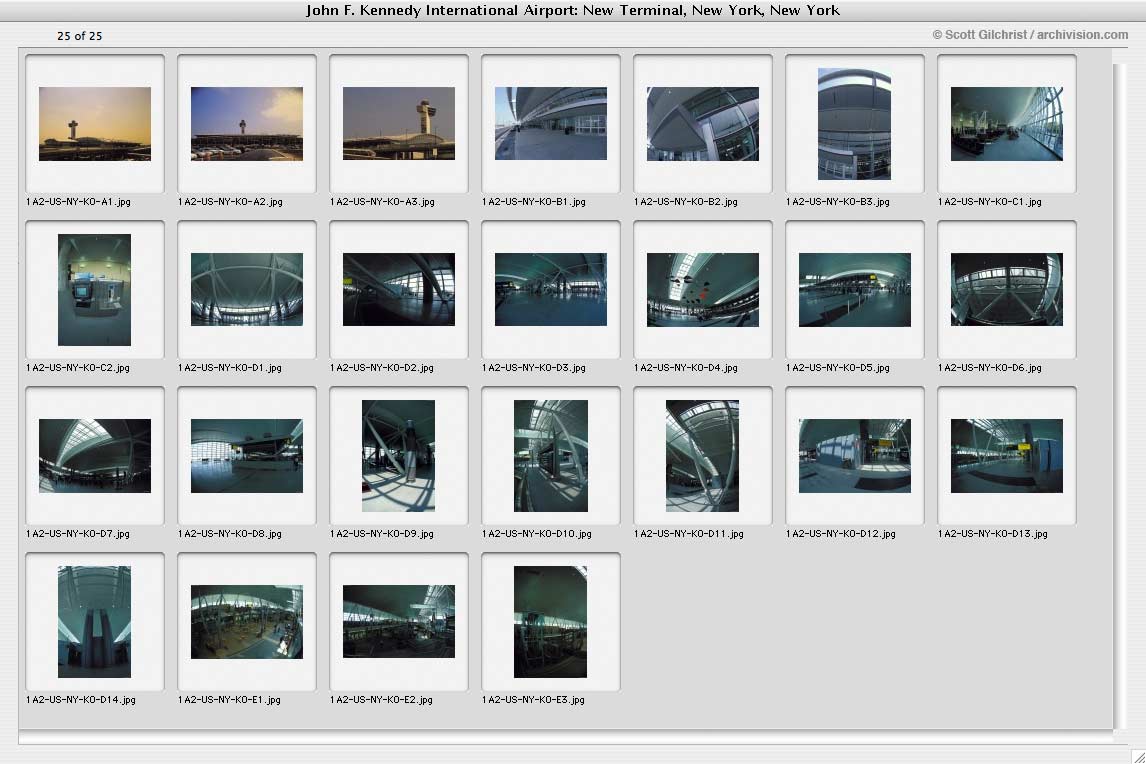
Task: Click the label text '1A2-US-NY-KO-A3.jpg'
Action: tap(382, 202)
